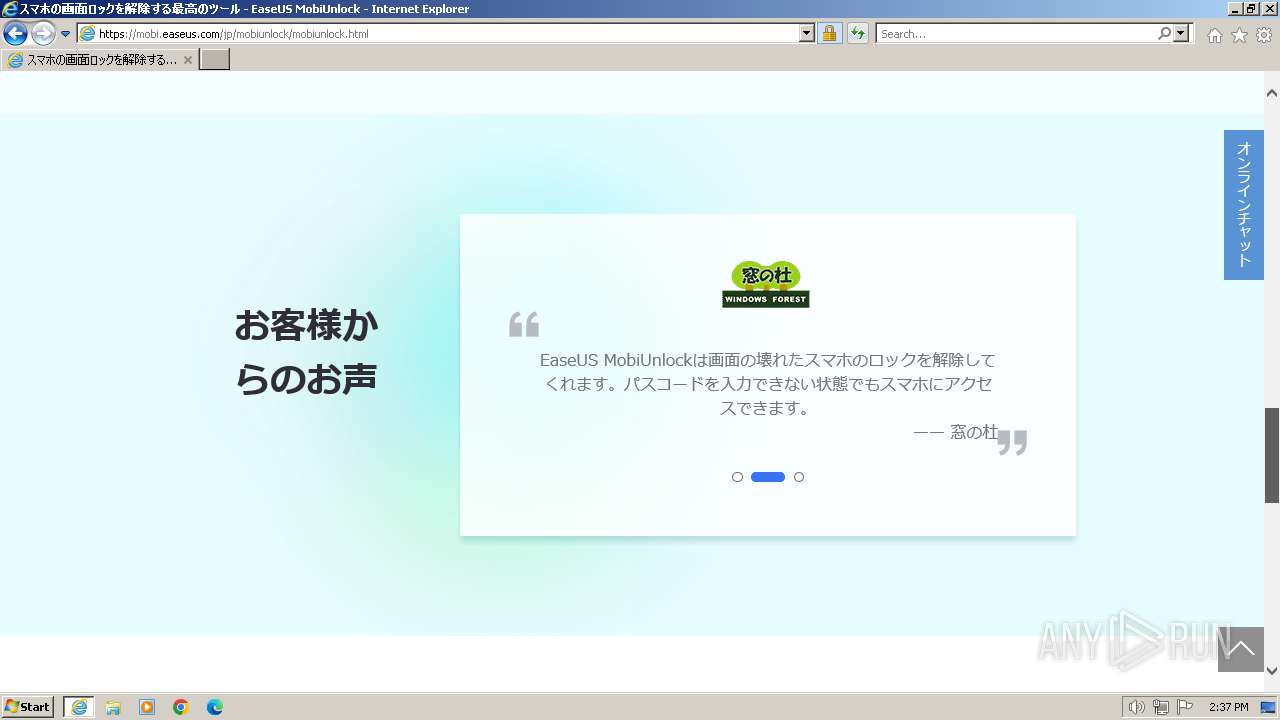Click the network tray icon
Screen dimensions: 1280x720
point(1161,707)
